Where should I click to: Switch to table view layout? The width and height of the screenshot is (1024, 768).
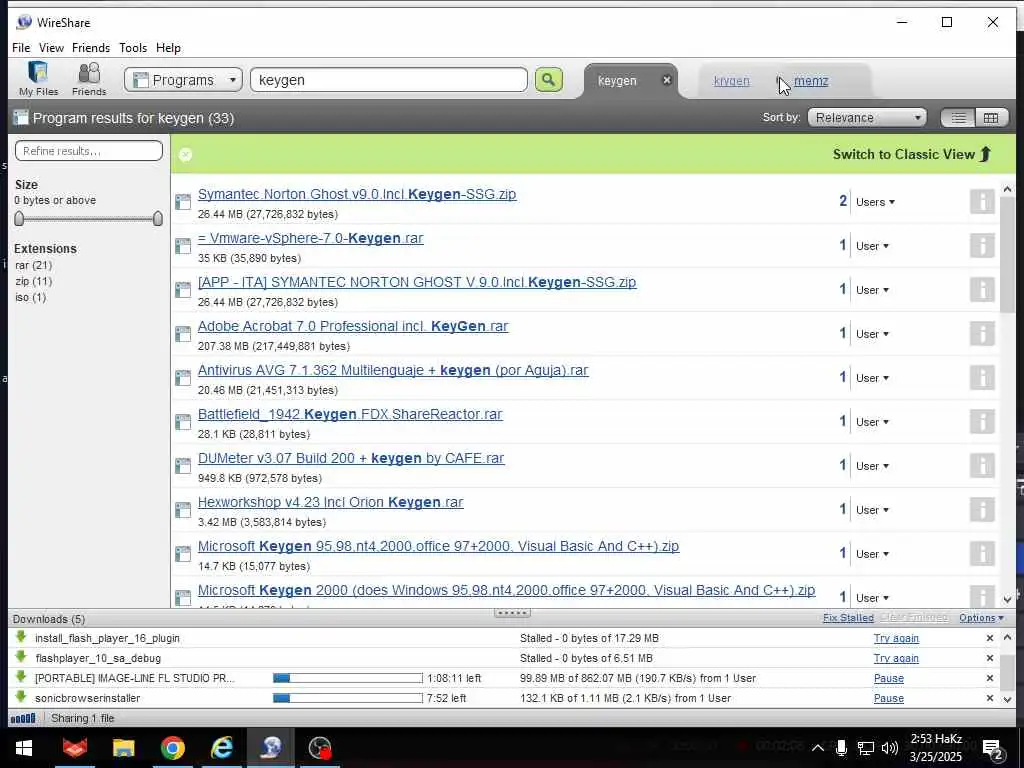991,118
